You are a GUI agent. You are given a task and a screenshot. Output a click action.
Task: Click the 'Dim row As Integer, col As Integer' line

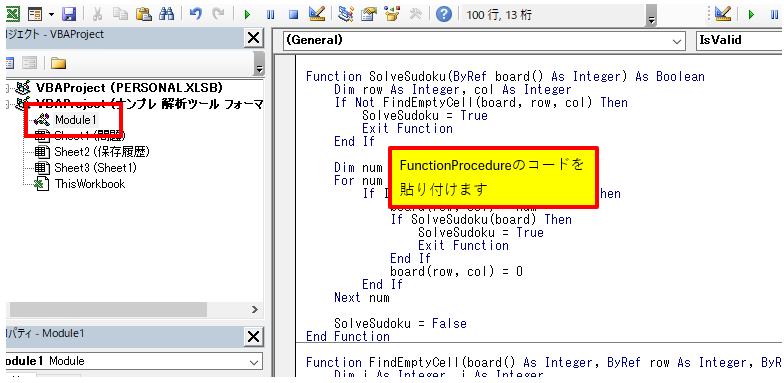pos(452,90)
